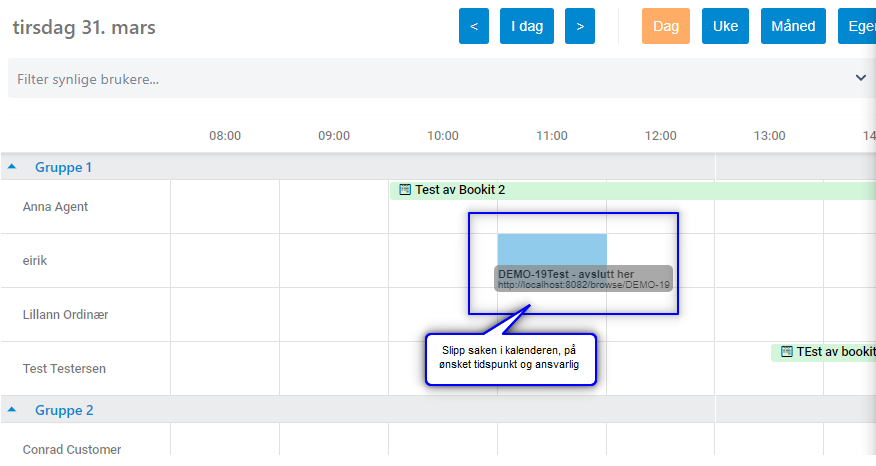The width and height of the screenshot is (876, 466).
Task: Switch to Uke view
Action: pos(725,26)
